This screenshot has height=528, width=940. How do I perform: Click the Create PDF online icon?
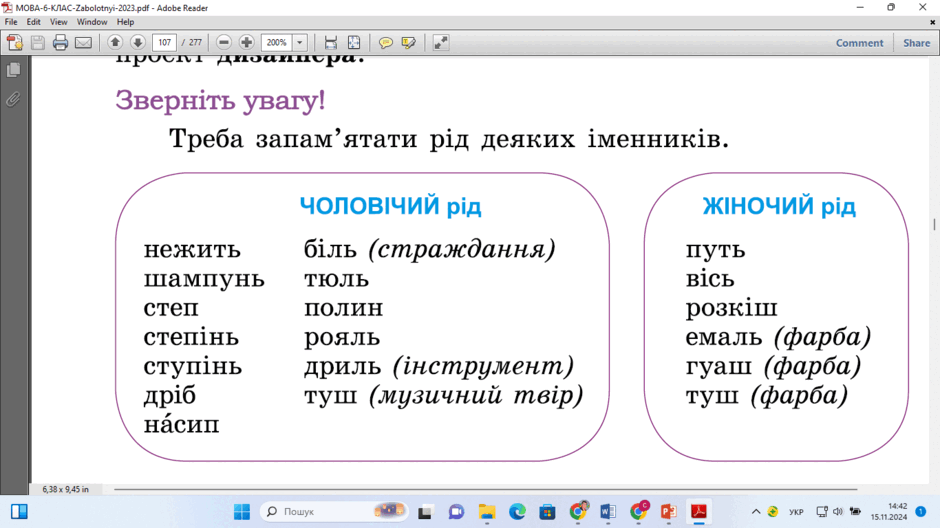(x=14, y=43)
